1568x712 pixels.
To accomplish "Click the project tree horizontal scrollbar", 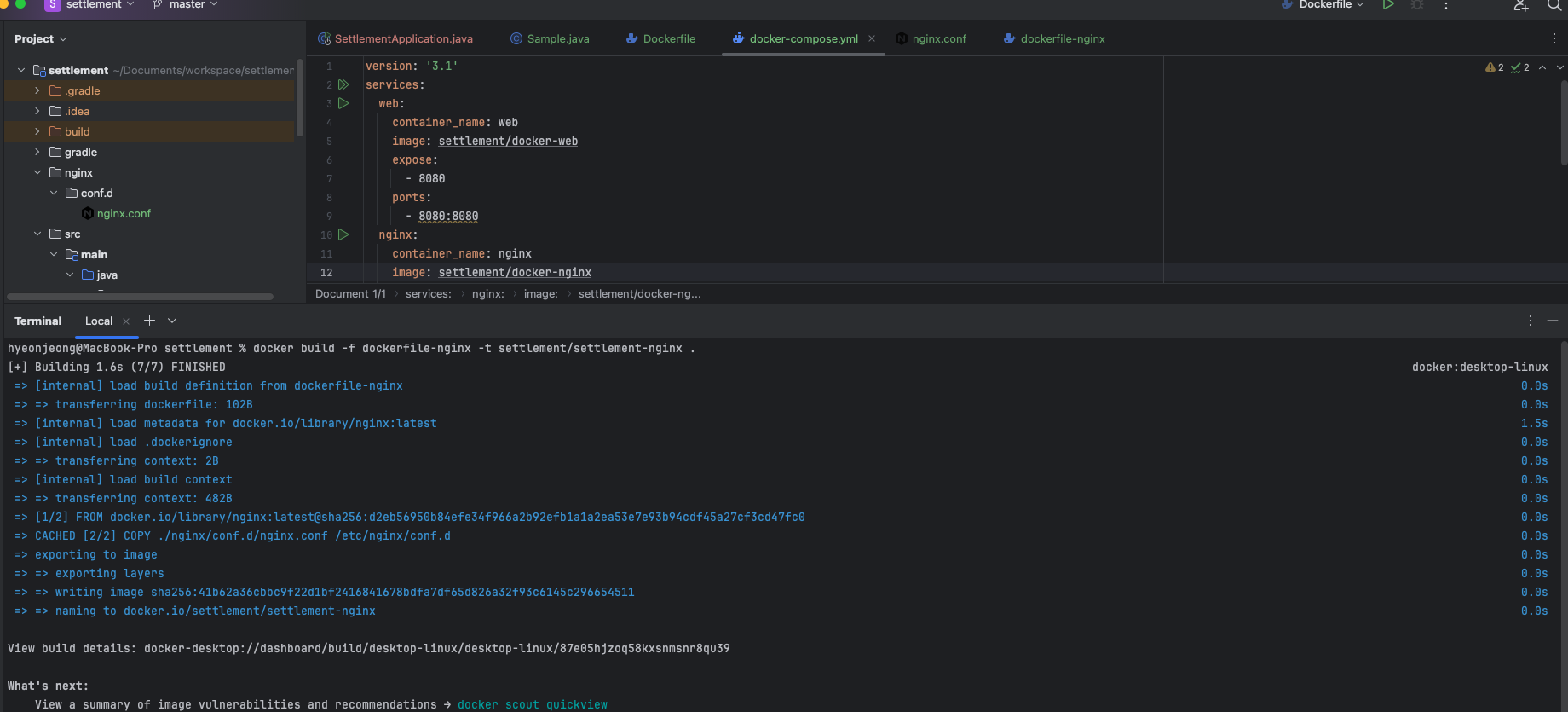I will coord(140,297).
